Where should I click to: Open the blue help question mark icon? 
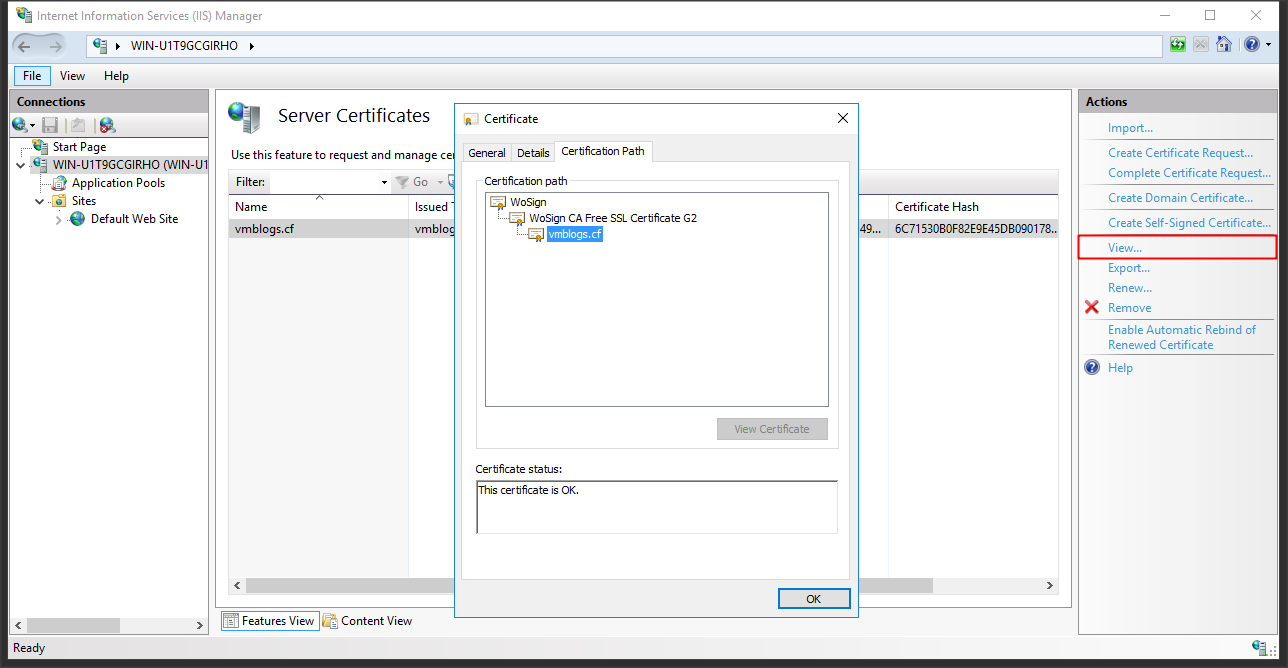pos(1250,45)
